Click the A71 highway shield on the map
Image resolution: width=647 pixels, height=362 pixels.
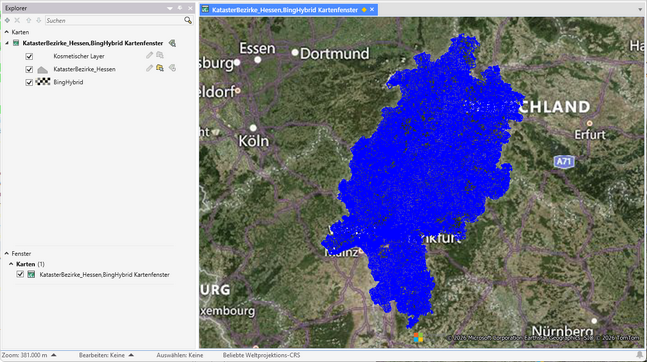click(564, 161)
